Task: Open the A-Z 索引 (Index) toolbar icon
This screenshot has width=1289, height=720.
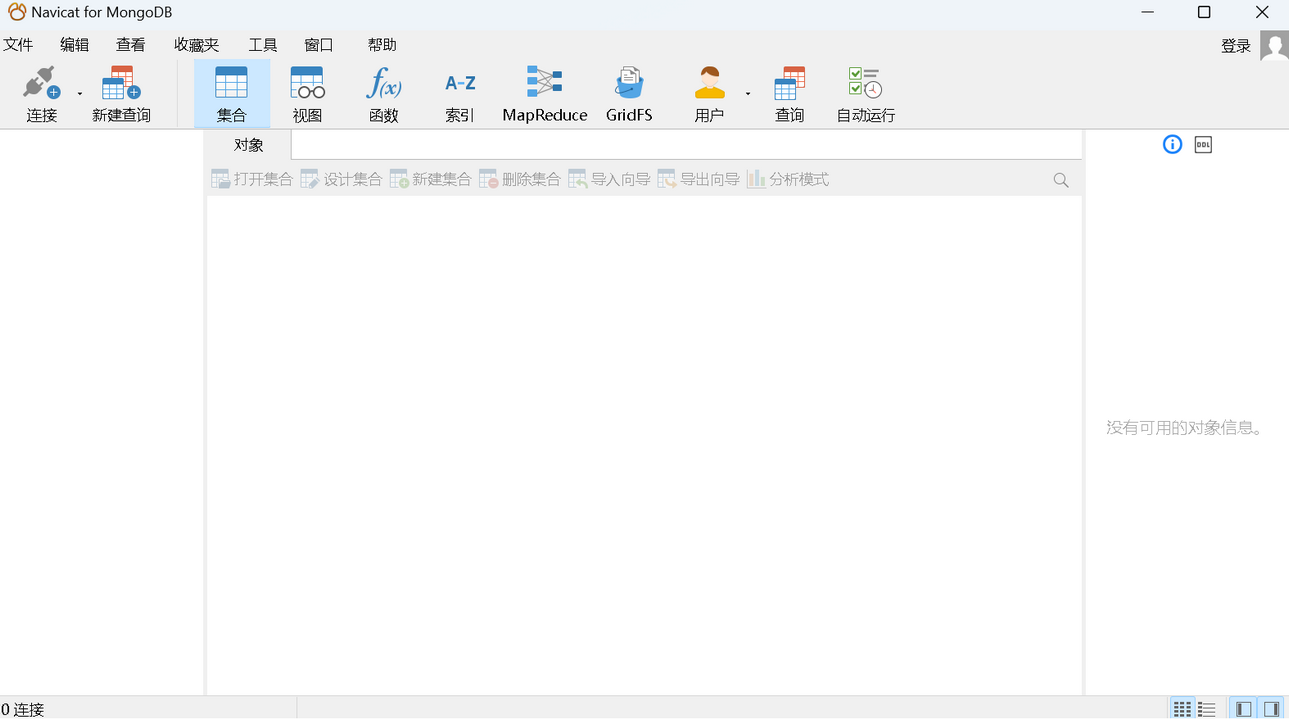Action: (459, 92)
